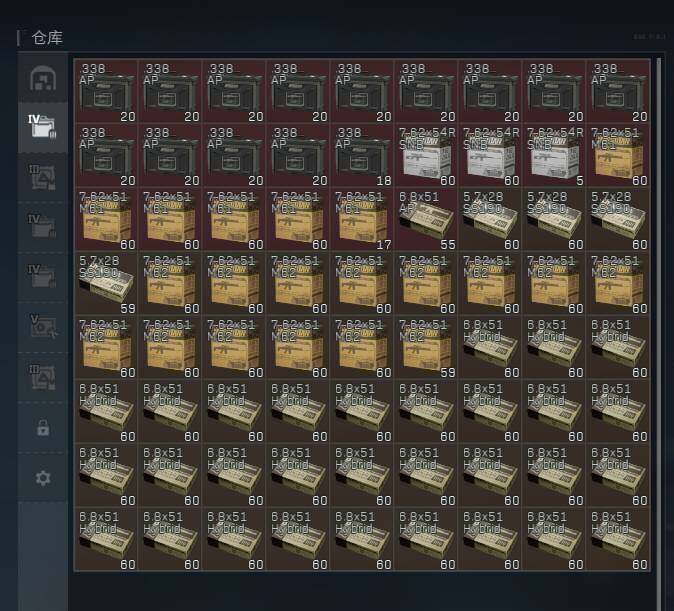This screenshot has height=611, width=674.
Task: Select the highlighted IV ammo case tab
Action: (x=42, y=127)
